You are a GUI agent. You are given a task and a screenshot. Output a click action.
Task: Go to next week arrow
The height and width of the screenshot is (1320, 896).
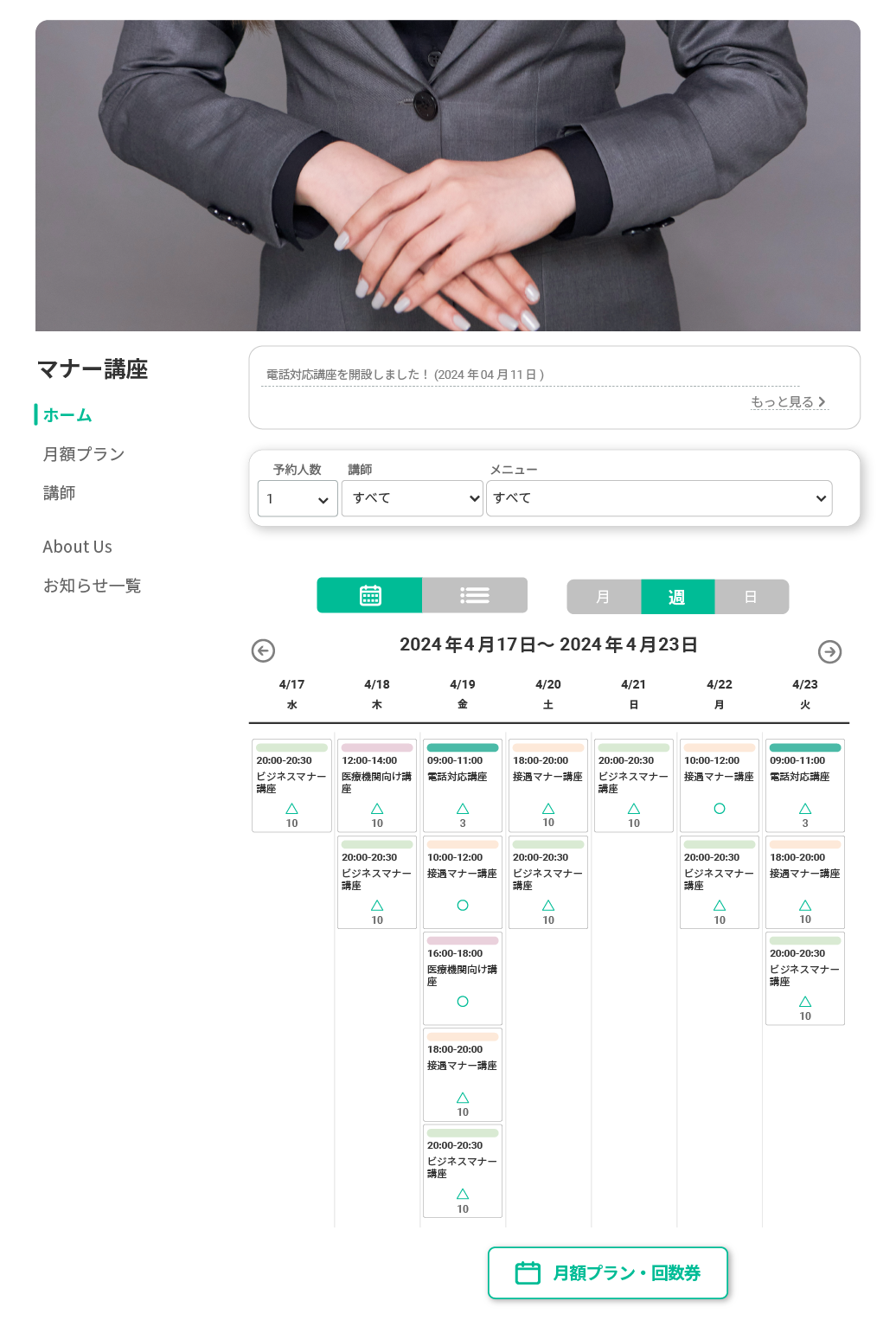830,651
